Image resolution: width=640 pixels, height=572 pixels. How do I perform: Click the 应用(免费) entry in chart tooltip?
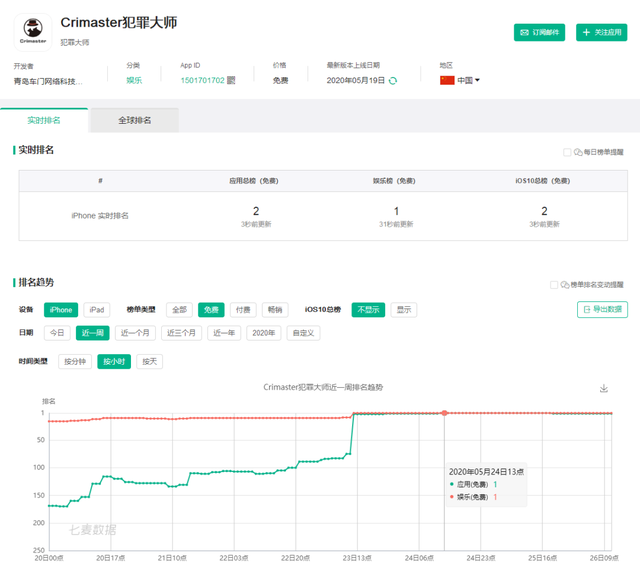(473, 484)
